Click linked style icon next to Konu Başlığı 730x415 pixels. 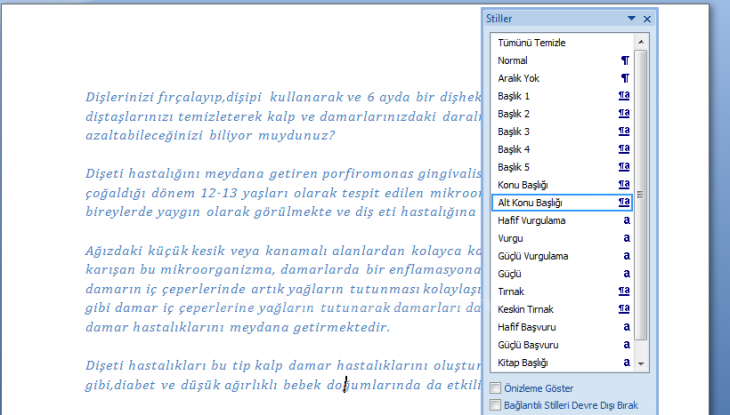624,185
